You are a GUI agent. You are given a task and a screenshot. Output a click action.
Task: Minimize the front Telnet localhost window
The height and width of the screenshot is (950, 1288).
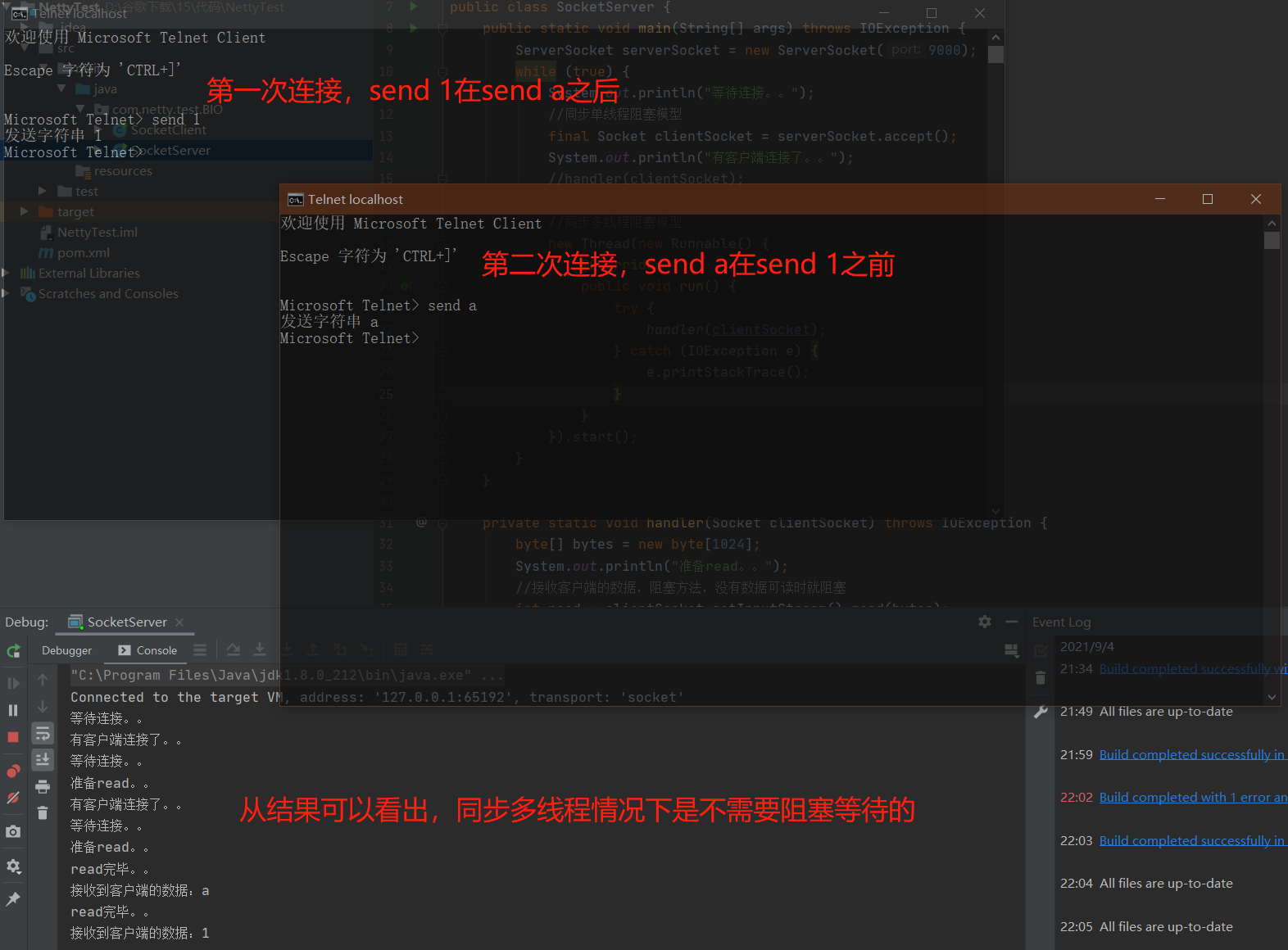[x=1160, y=199]
